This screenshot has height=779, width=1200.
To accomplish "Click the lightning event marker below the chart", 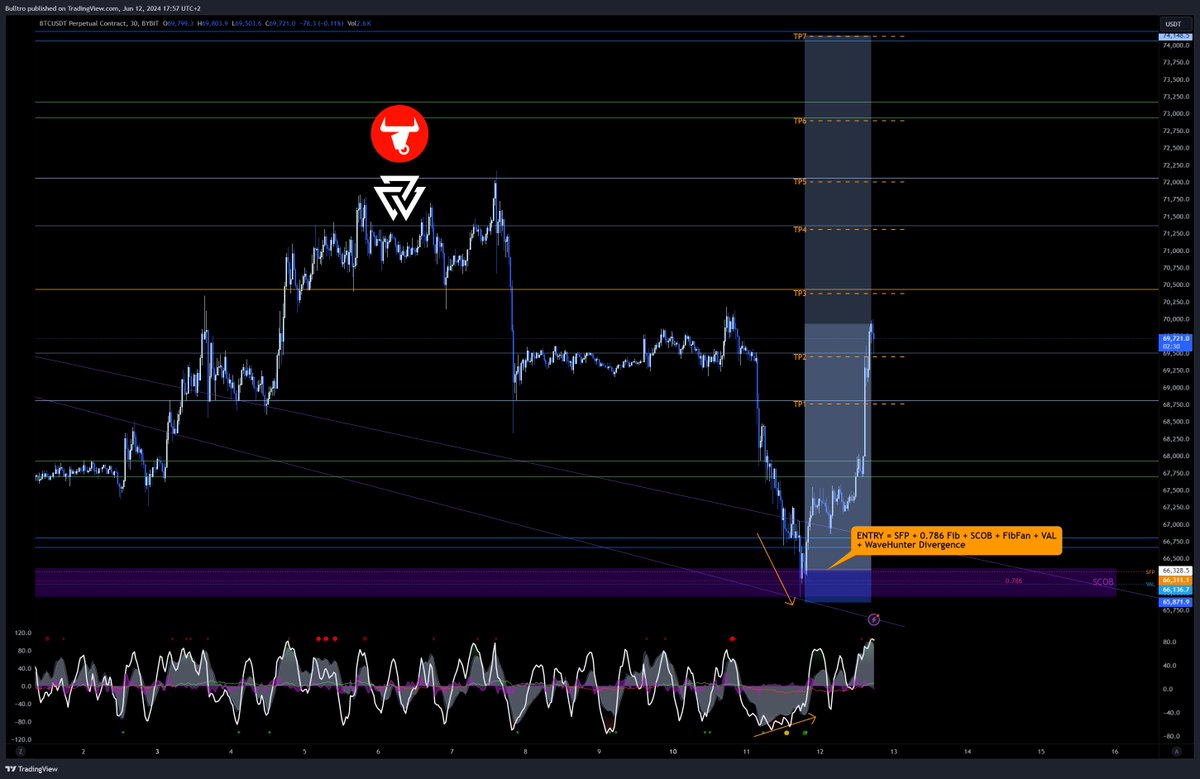I will point(874,620).
